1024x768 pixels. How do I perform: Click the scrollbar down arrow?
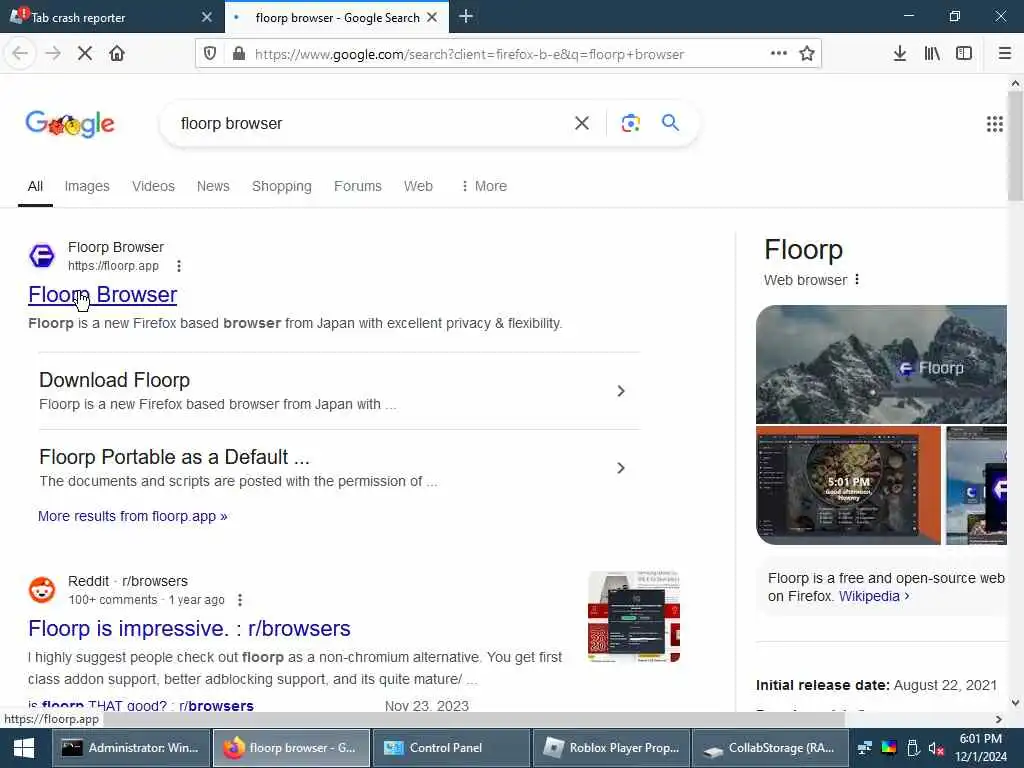(1015, 703)
